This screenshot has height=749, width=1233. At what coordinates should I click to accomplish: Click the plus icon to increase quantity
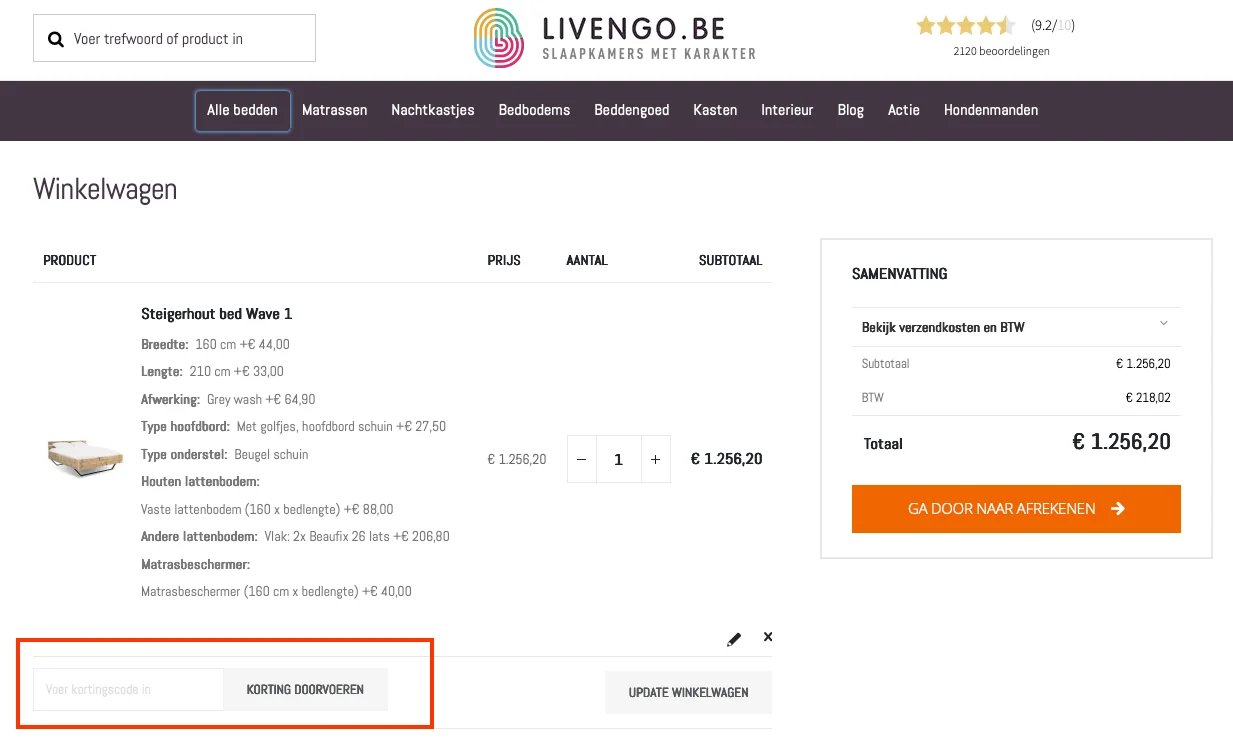655,459
